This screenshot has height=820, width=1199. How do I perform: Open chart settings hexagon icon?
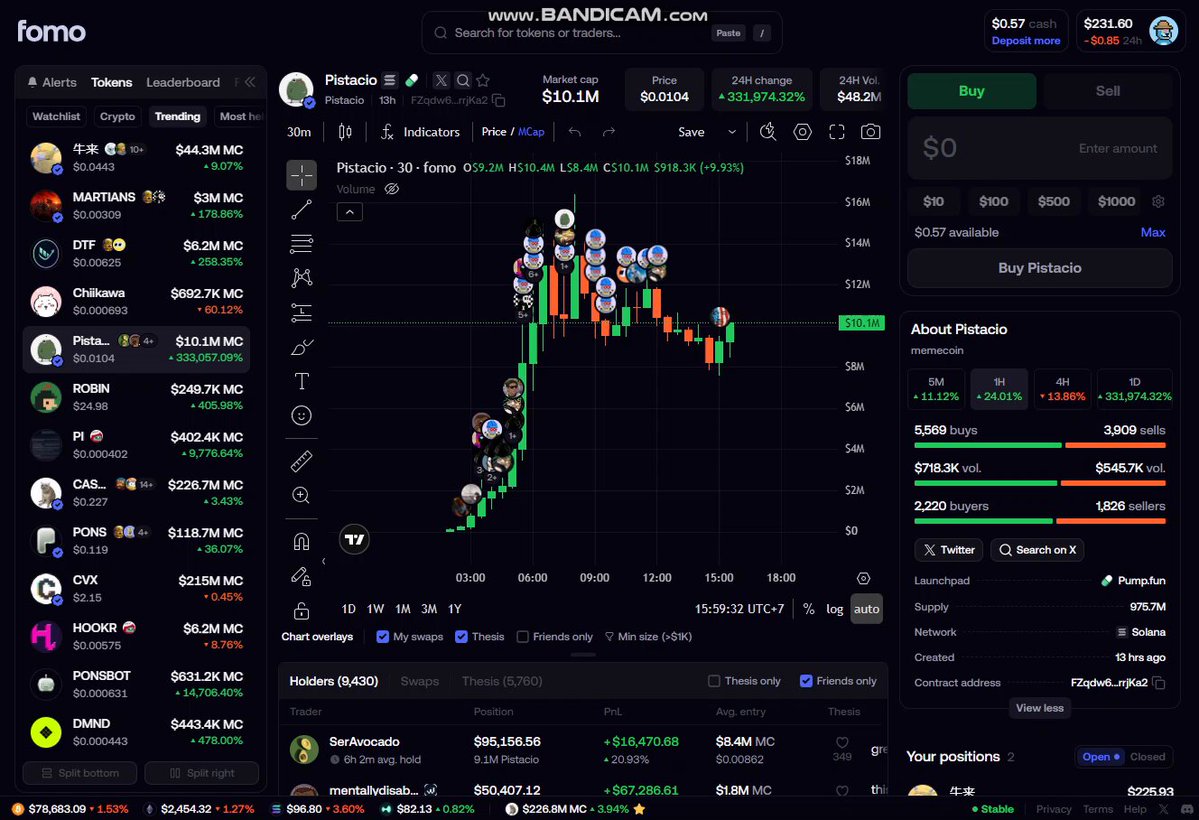(802, 132)
